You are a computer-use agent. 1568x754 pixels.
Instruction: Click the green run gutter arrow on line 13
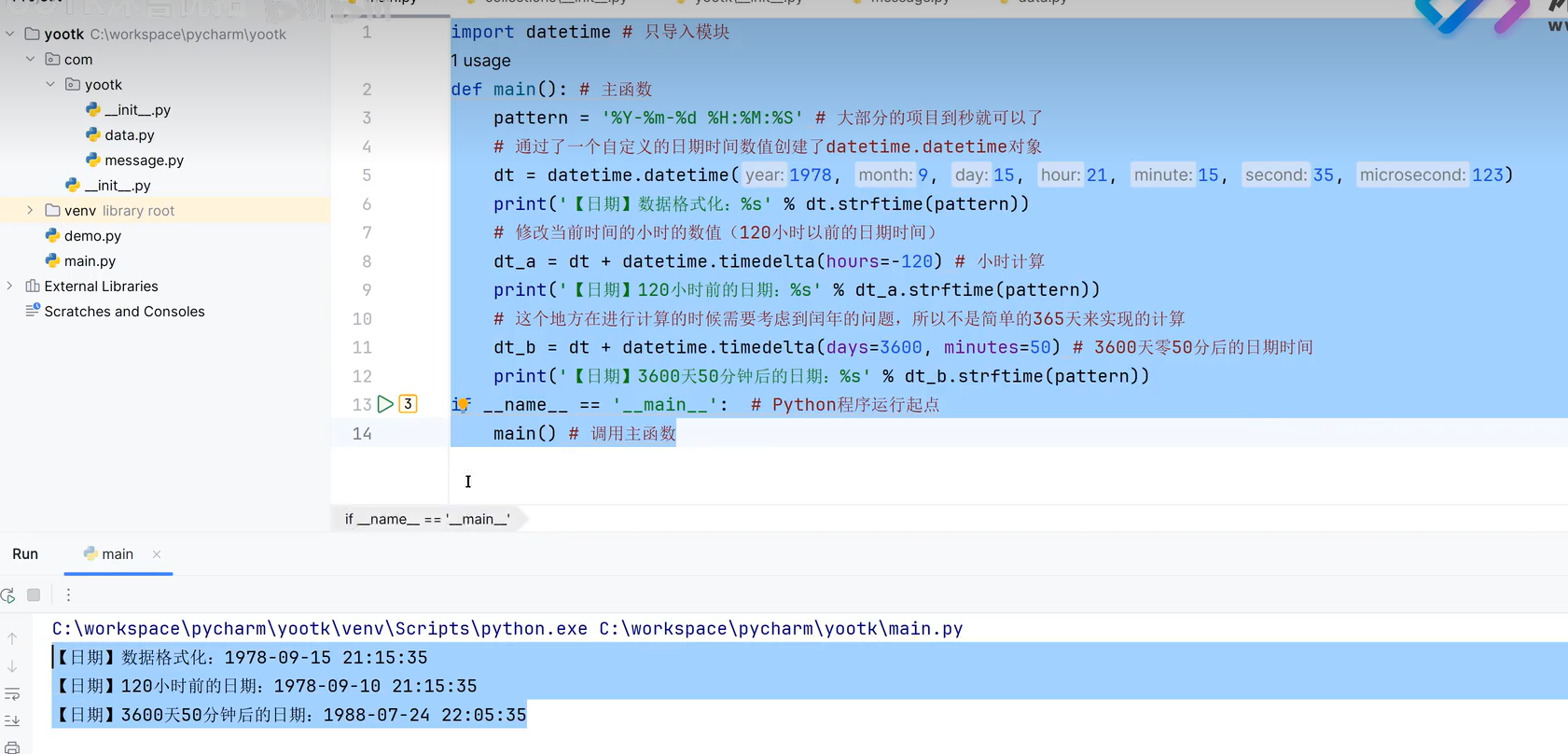click(385, 404)
